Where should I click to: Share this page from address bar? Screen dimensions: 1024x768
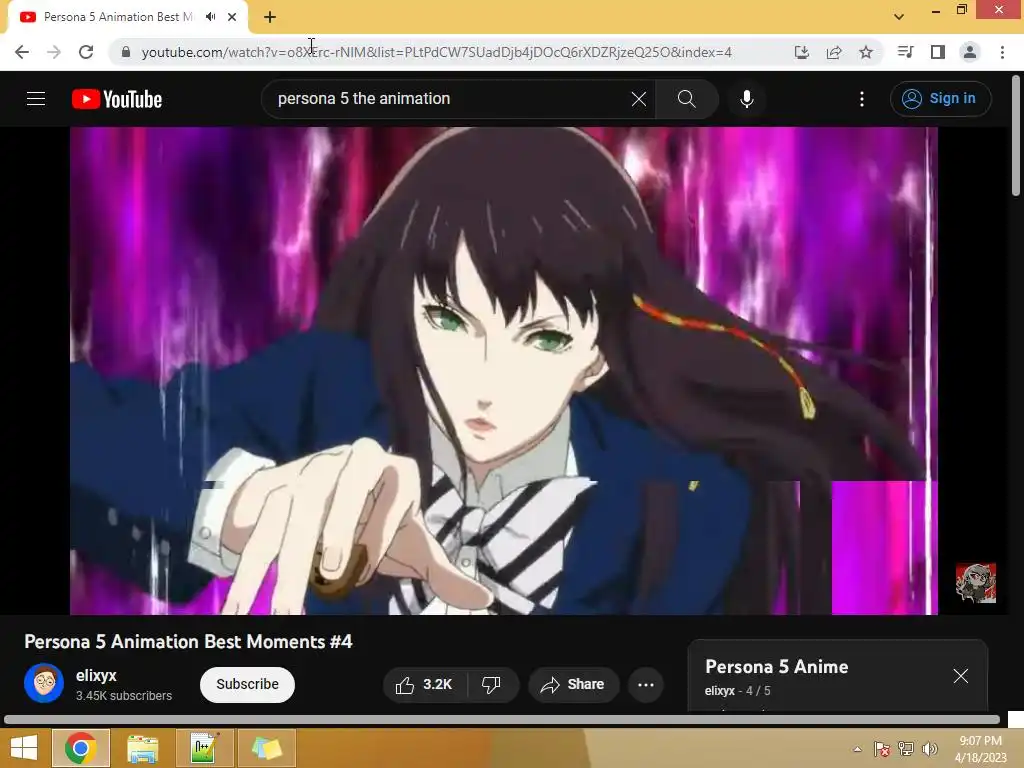834,52
